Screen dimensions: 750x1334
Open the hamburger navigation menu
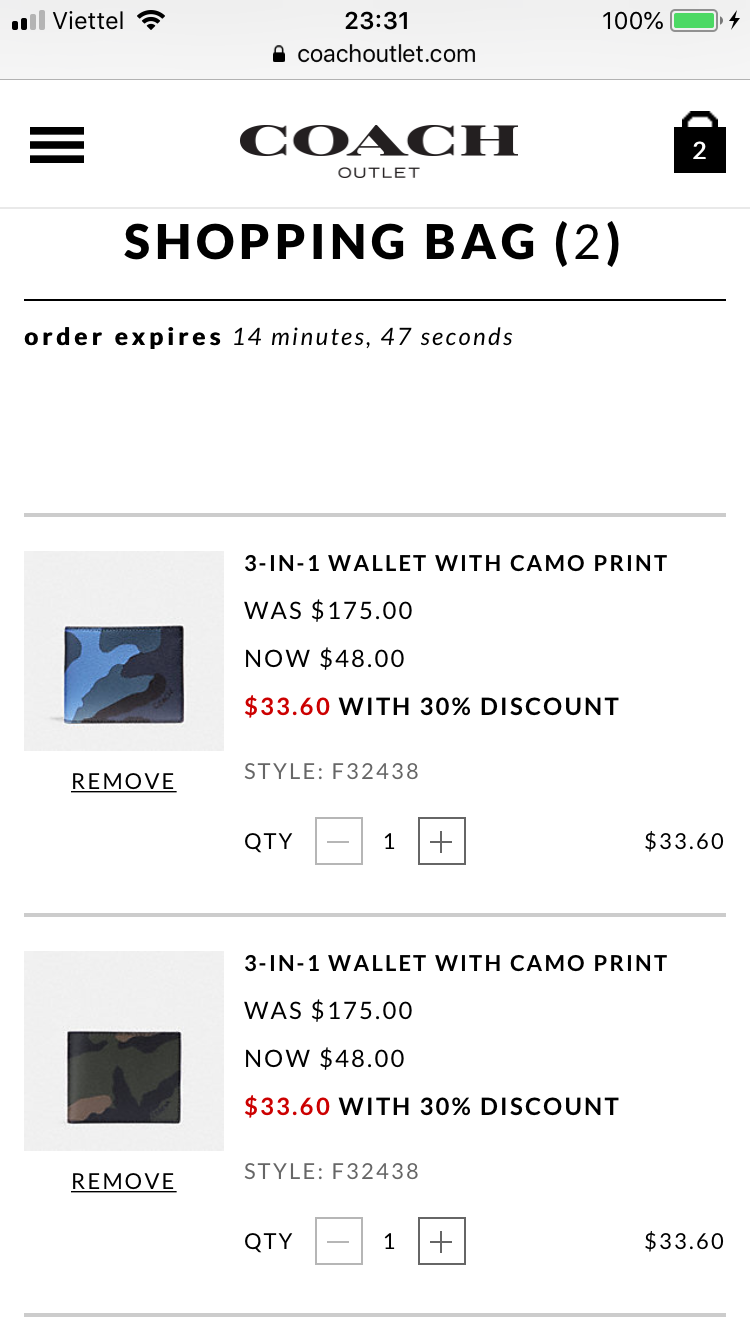click(57, 146)
